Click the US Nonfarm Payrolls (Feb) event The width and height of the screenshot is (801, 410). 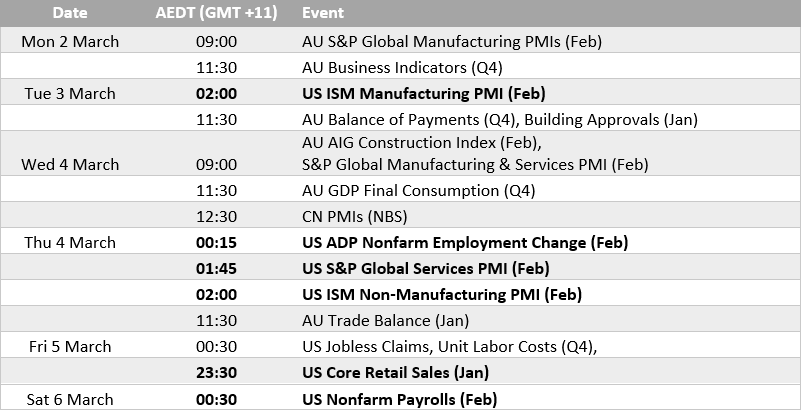click(x=399, y=399)
